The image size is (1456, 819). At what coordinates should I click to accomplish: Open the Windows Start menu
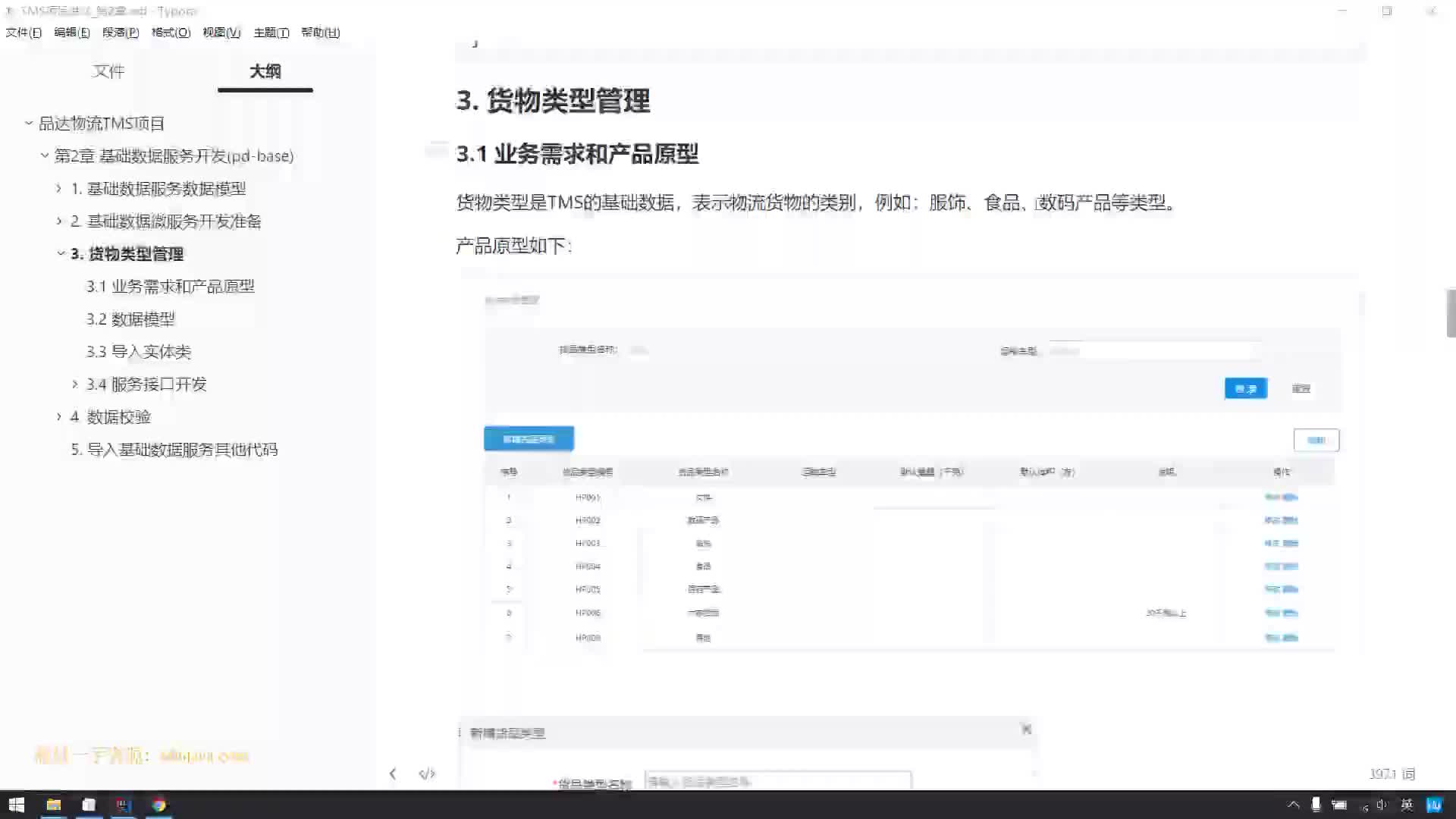point(17,805)
